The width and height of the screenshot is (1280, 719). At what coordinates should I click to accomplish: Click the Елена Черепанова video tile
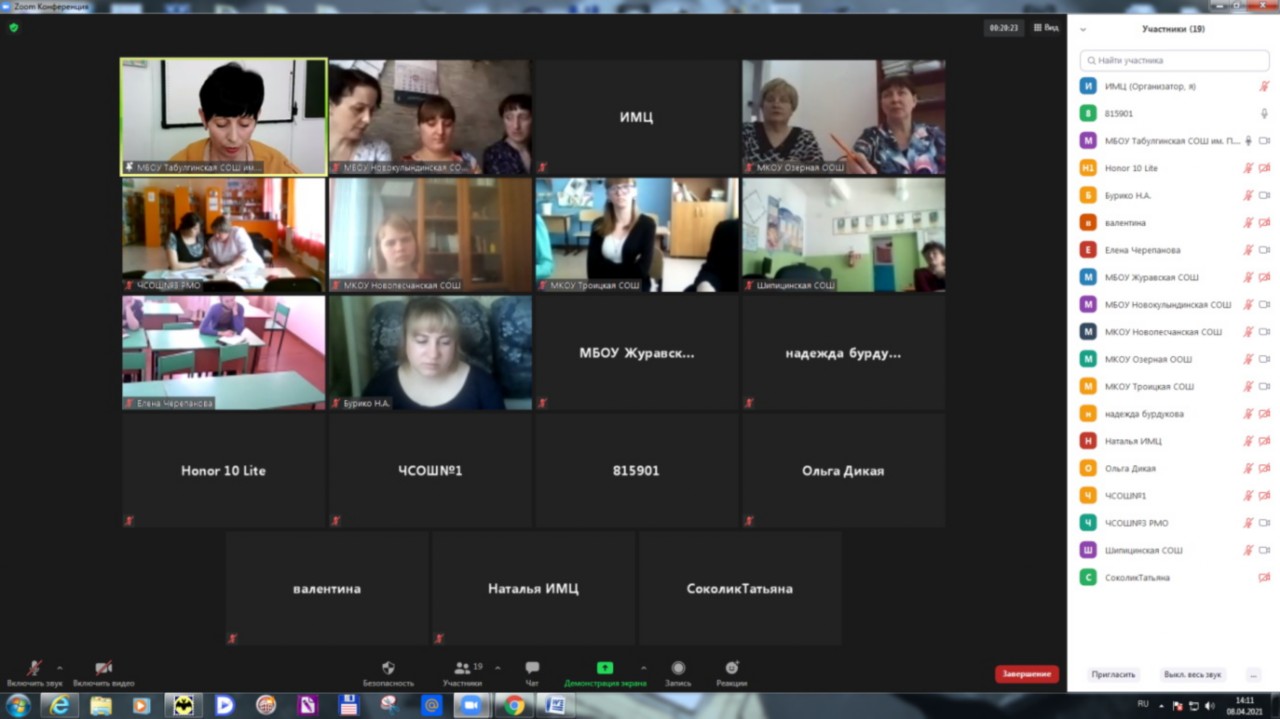coord(224,353)
